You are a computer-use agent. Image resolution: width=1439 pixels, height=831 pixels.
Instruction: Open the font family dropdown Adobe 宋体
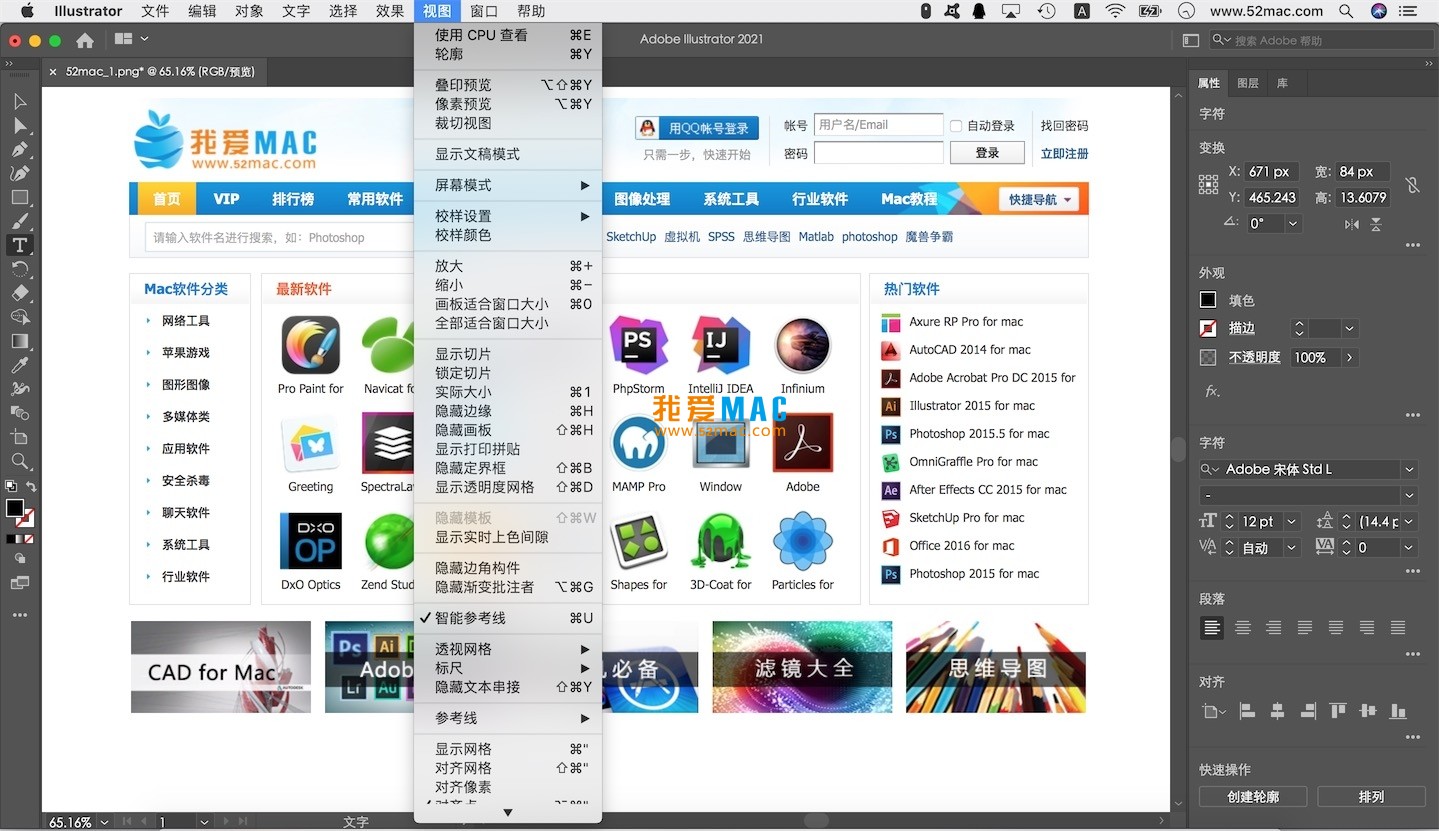[x=1410, y=469]
